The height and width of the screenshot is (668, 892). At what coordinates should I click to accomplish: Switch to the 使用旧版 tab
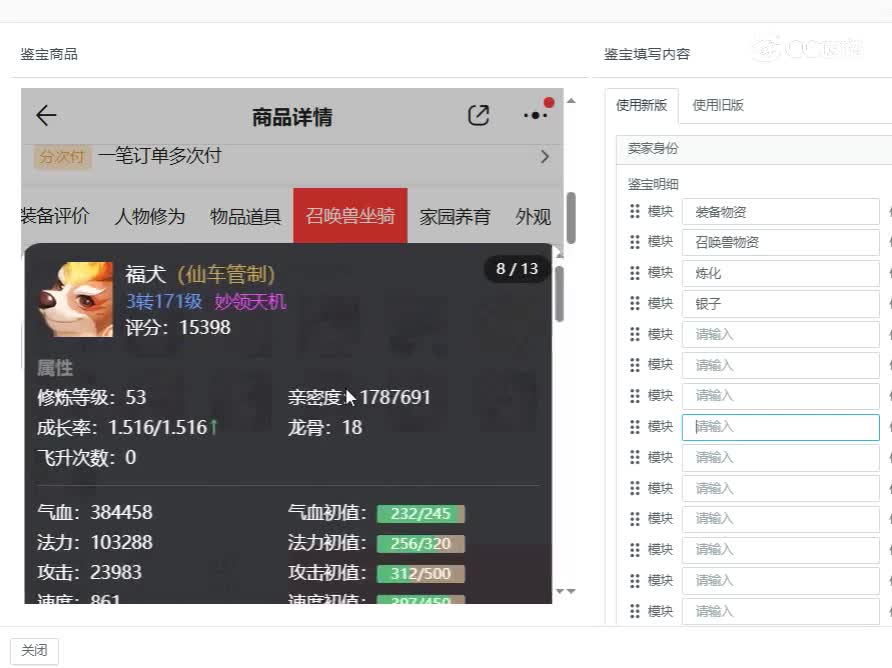tap(720, 104)
